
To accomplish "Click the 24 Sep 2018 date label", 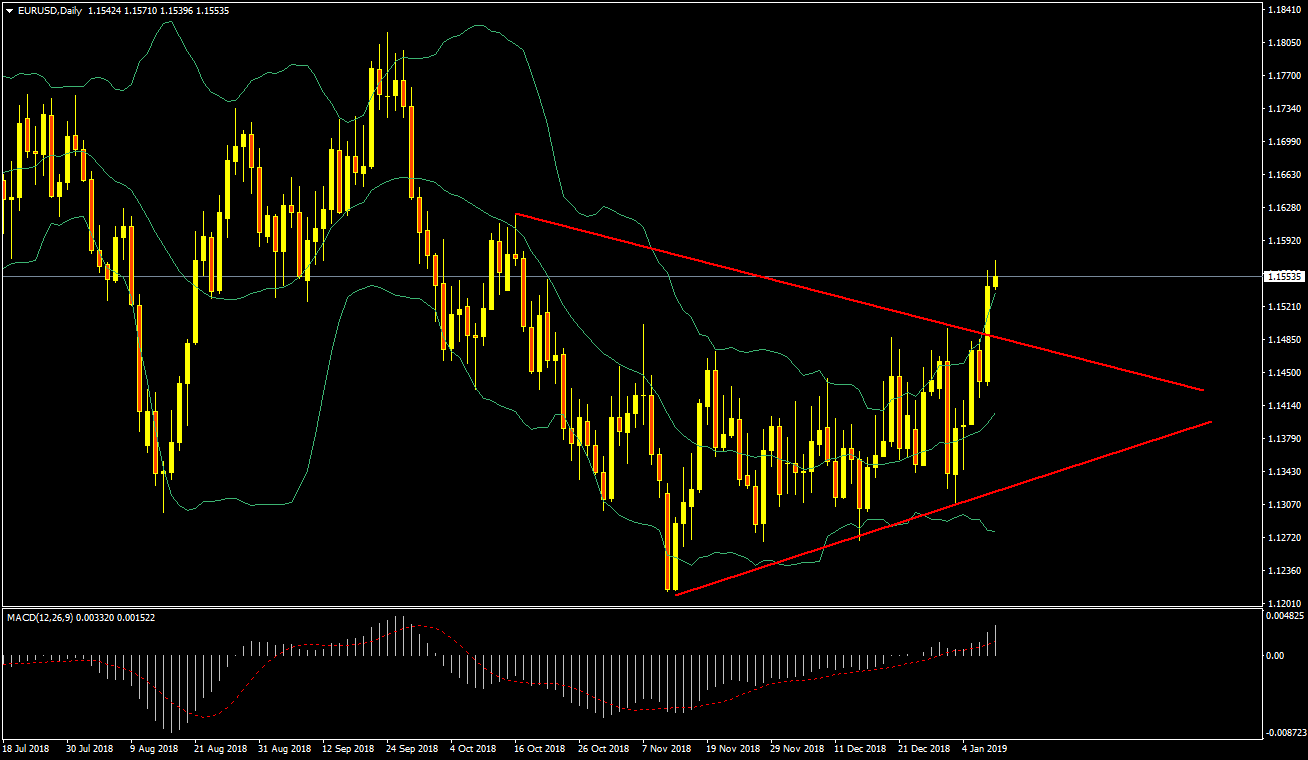I will tap(411, 748).
